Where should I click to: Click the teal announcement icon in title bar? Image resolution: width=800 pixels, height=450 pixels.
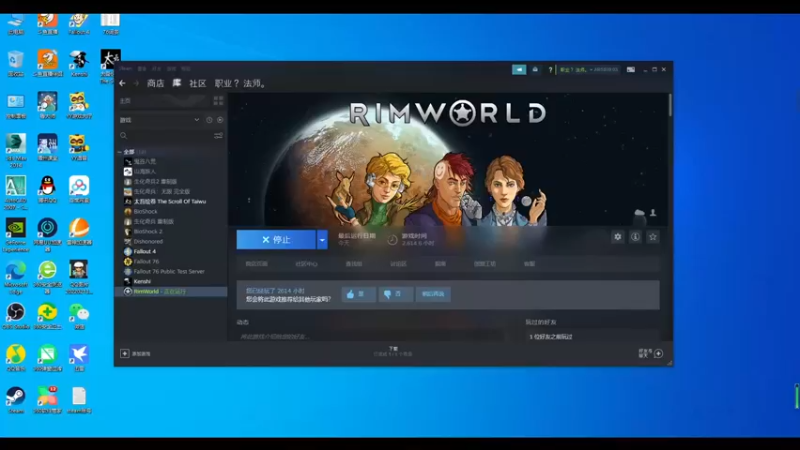[519, 69]
